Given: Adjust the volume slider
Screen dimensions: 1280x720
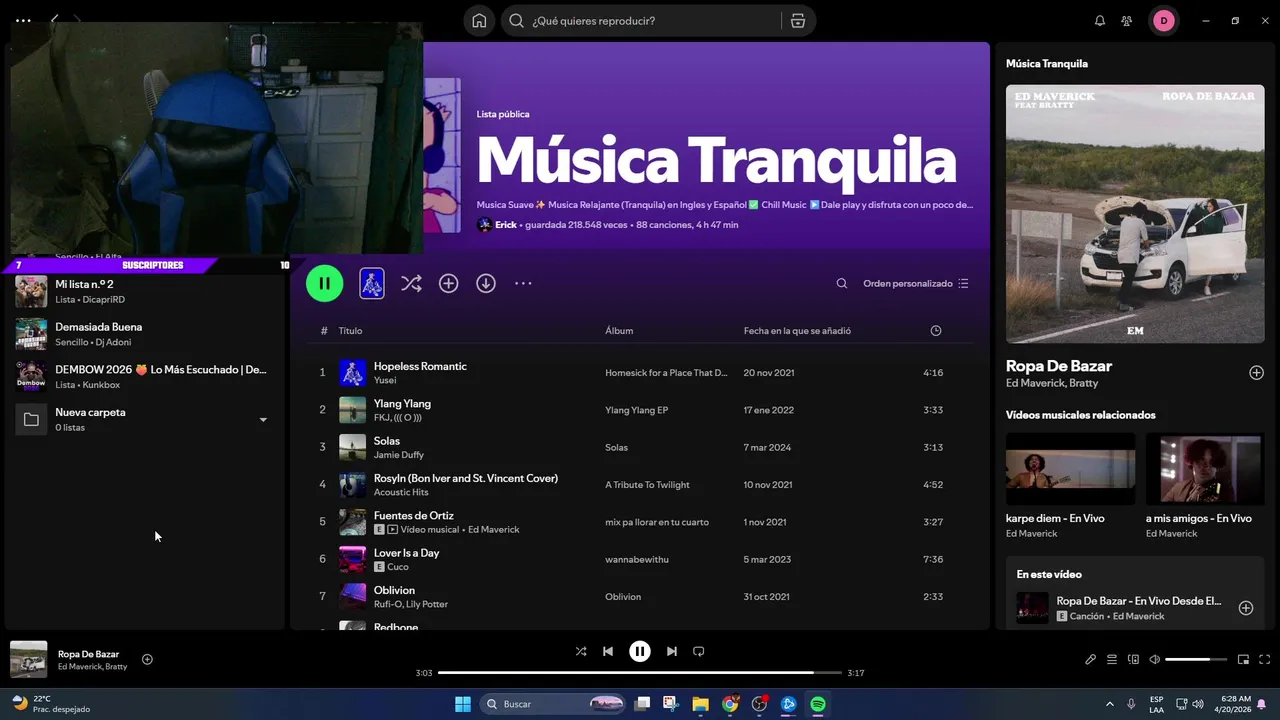Looking at the screenshot, I should click(1196, 659).
